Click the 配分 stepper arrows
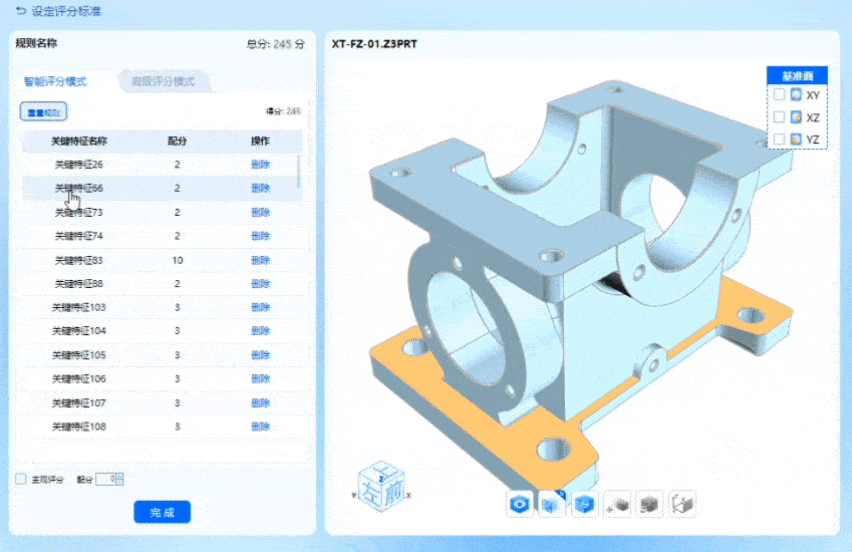Screen dimensions: 852x552 pyautogui.click(x=120, y=479)
